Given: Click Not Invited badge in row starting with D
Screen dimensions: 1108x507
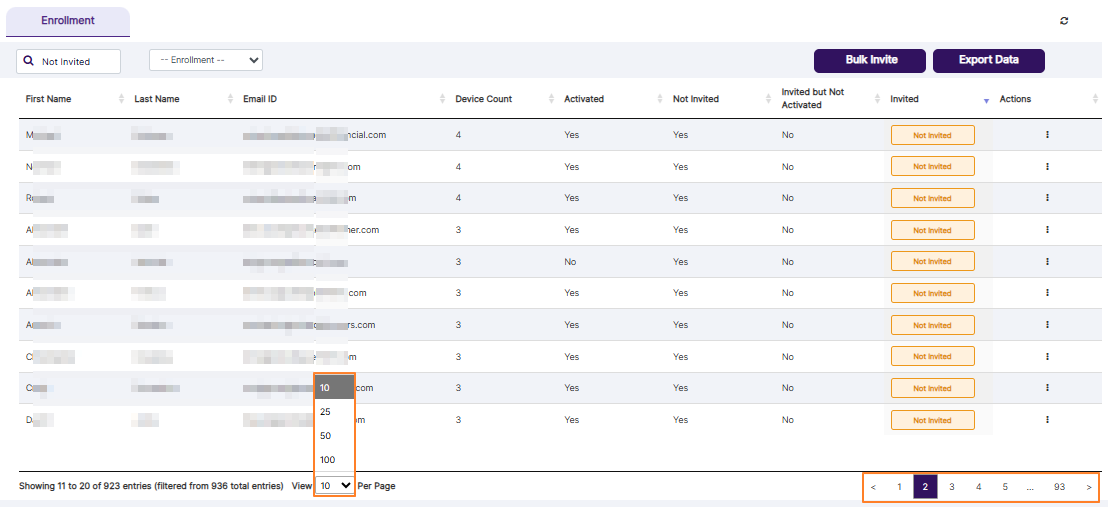Looking at the screenshot, I should click(x=933, y=420).
